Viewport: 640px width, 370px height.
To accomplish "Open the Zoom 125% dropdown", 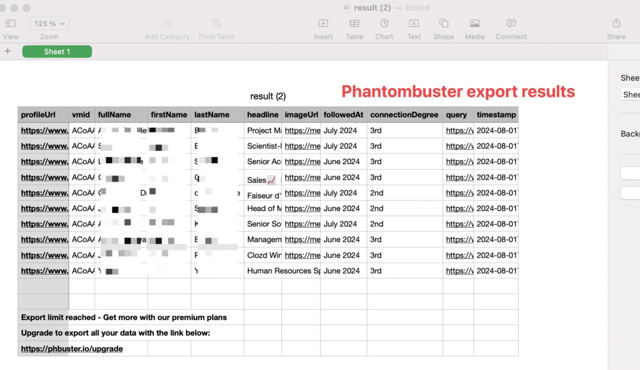I will click(x=49, y=24).
